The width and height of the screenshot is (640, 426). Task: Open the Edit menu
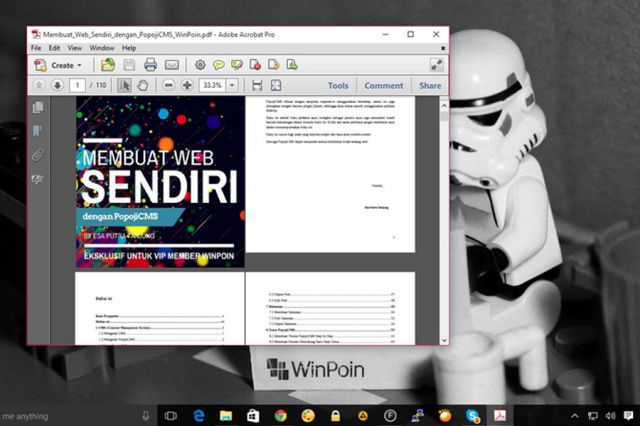tap(54, 48)
